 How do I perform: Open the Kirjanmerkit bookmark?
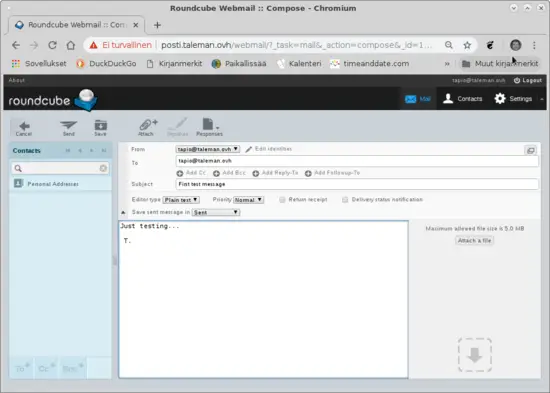[174, 64]
